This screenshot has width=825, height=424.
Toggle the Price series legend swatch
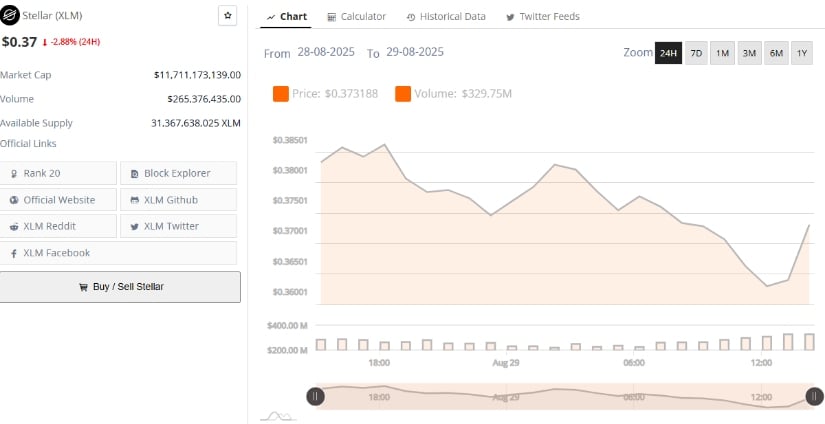point(280,94)
